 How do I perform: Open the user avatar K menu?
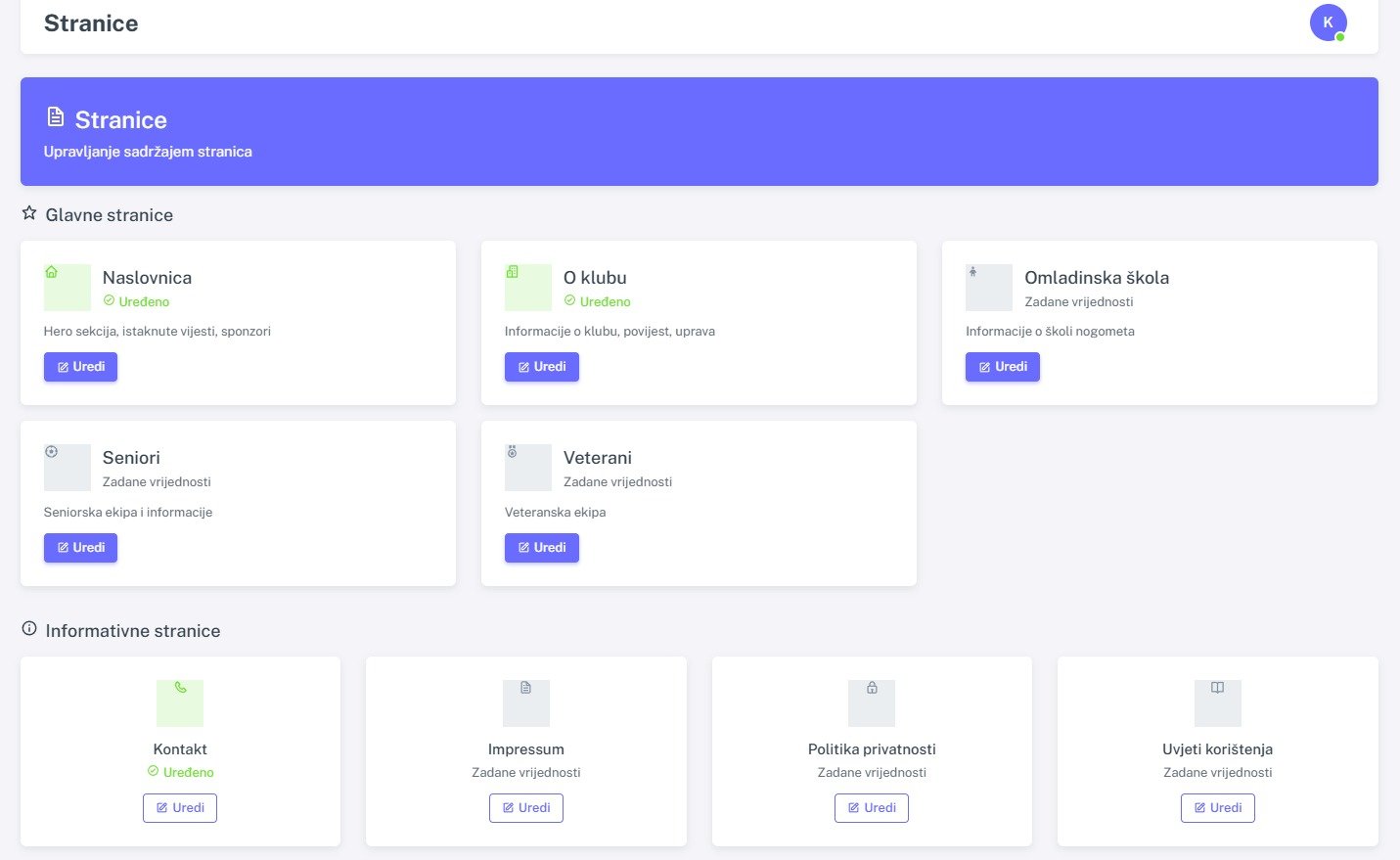coord(1328,23)
